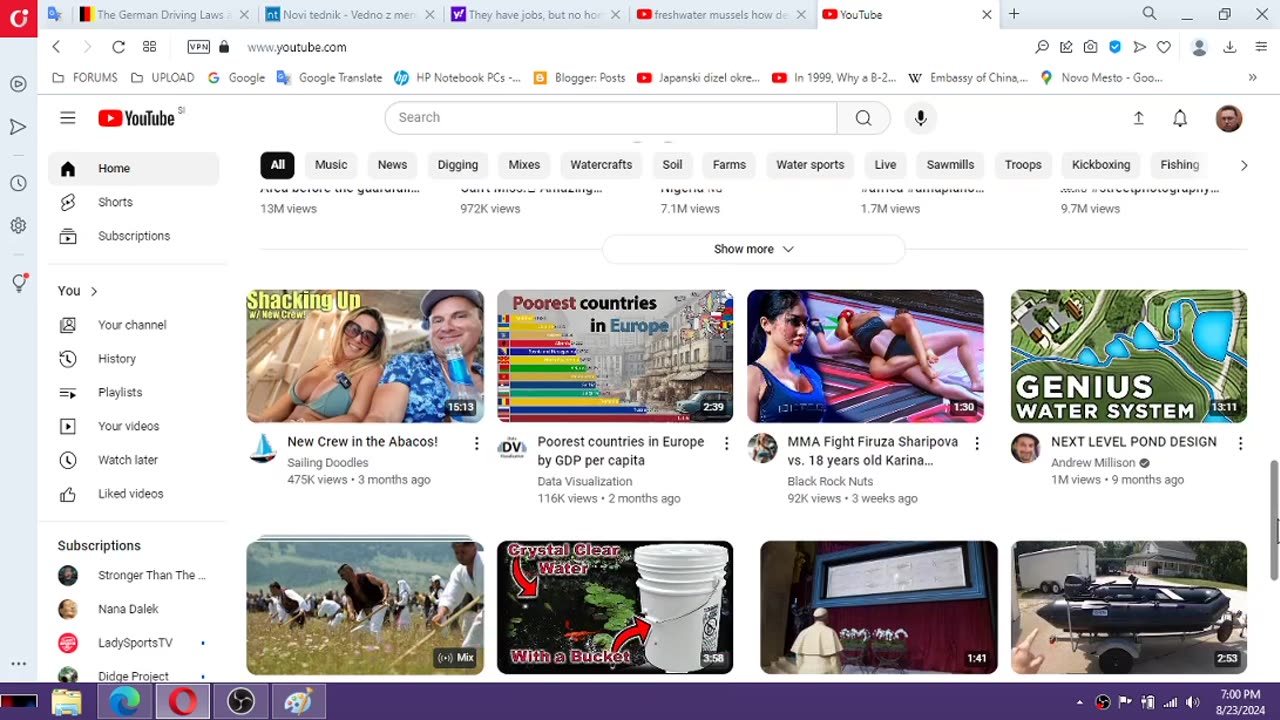1280x720 pixels.
Task: Open File Explorer from taskbar
Action: (x=67, y=701)
